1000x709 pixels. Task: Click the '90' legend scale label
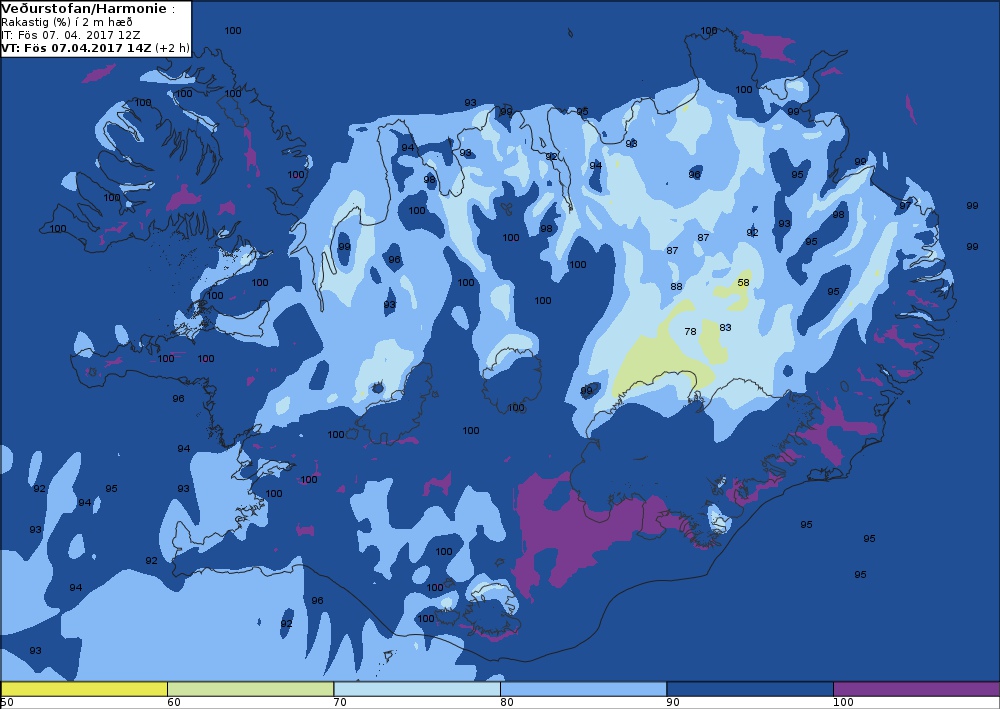pyautogui.click(x=673, y=703)
